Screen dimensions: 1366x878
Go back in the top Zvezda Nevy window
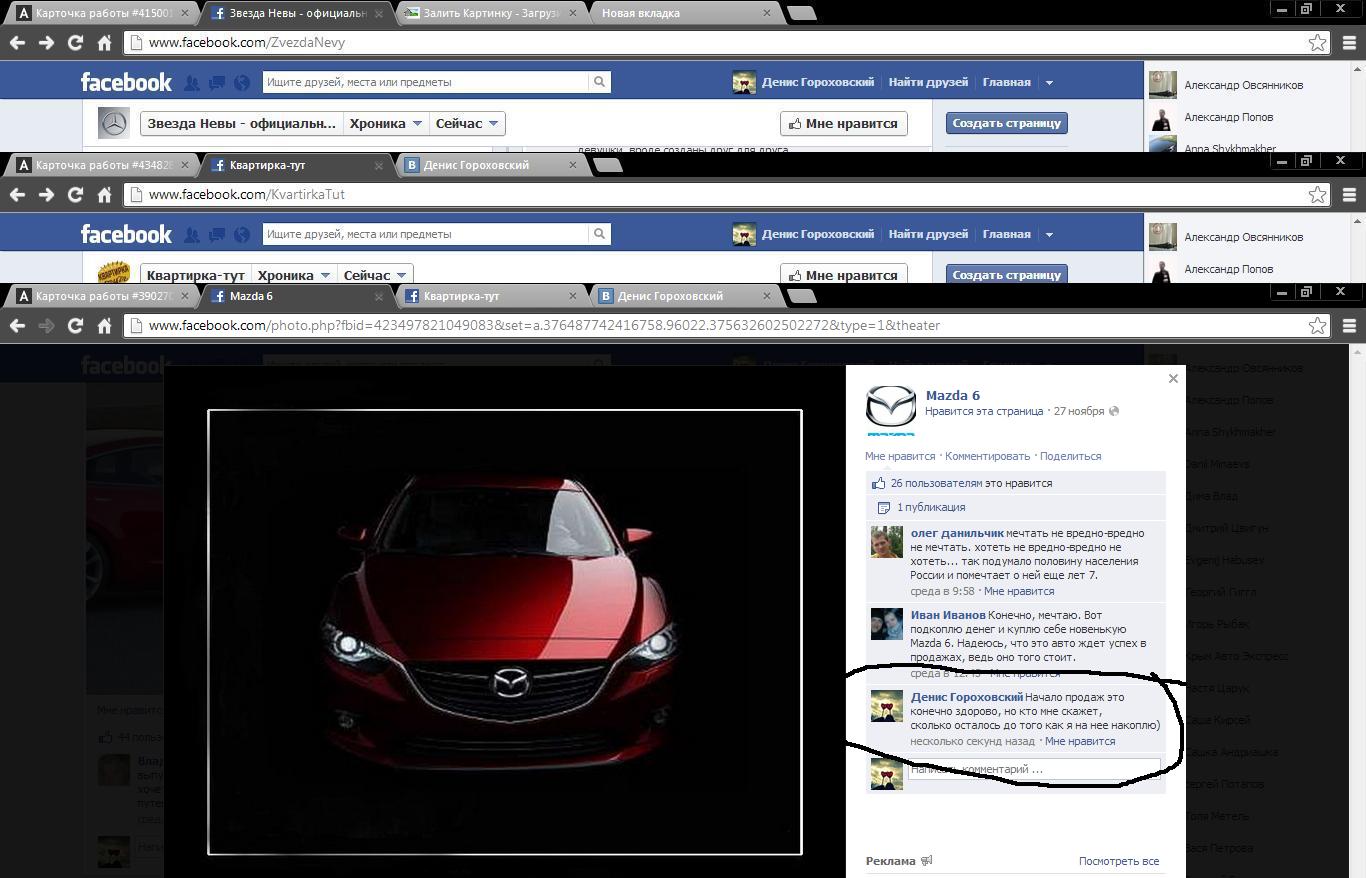[17, 43]
